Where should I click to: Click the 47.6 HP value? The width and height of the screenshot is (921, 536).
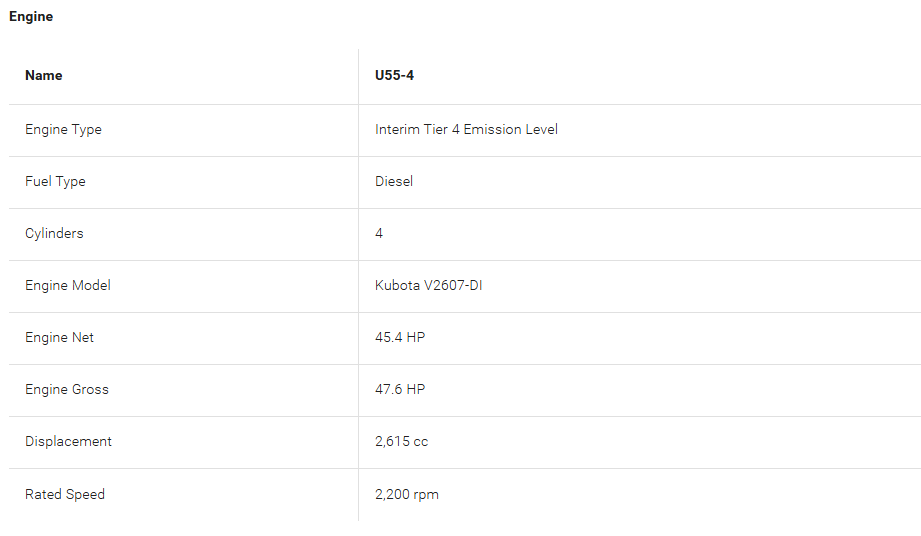click(400, 389)
